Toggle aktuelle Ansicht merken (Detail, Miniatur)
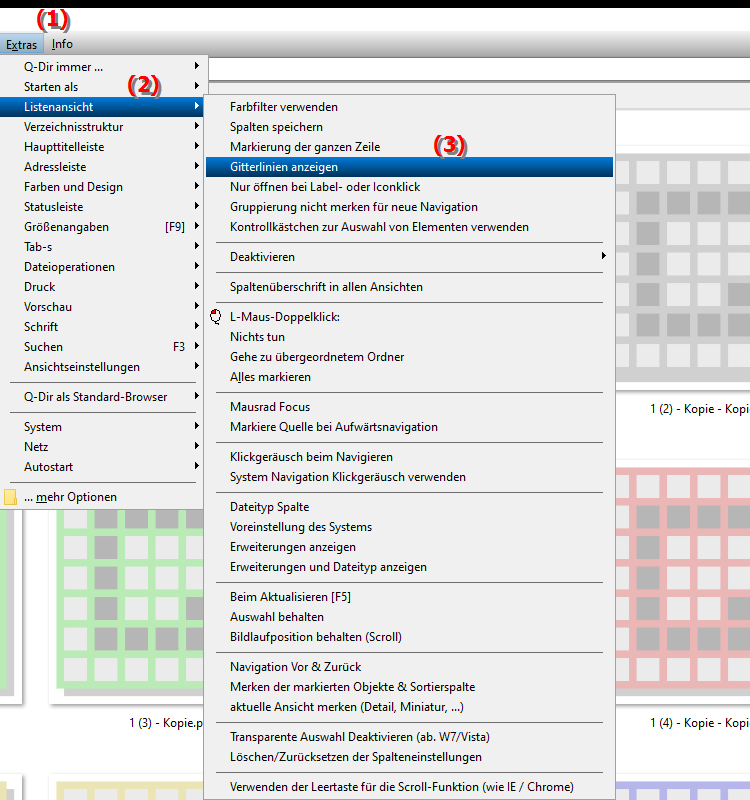The image size is (750, 800). point(409,707)
